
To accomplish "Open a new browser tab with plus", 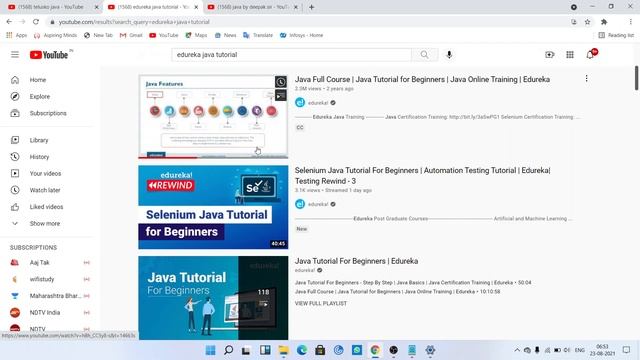I will pyautogui.click(x=311, y=7).
